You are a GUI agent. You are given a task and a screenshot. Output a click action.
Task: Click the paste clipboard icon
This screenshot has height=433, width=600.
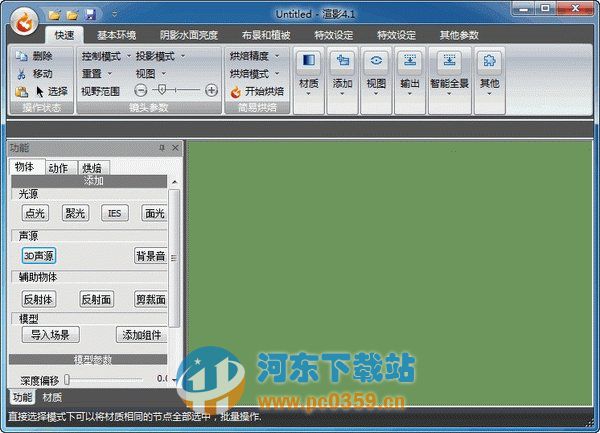21,91
